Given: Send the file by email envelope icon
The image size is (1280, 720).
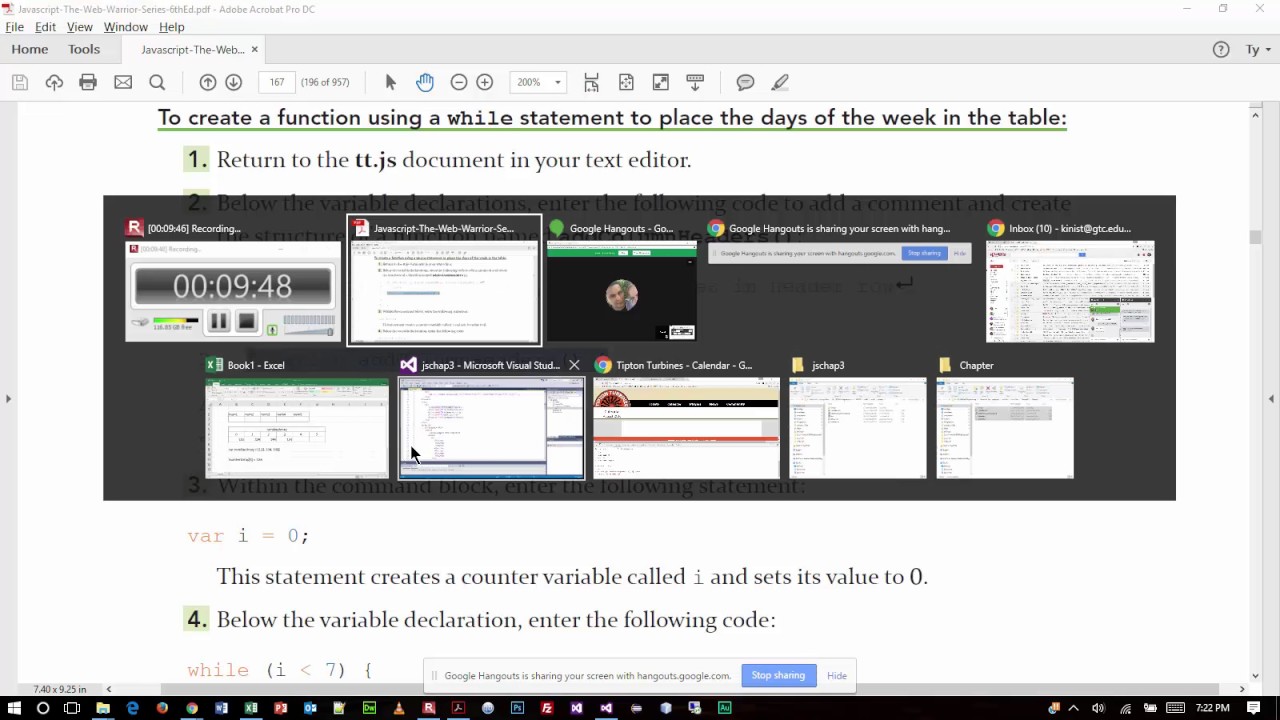Looking at the screenshot, I should 123,82.
